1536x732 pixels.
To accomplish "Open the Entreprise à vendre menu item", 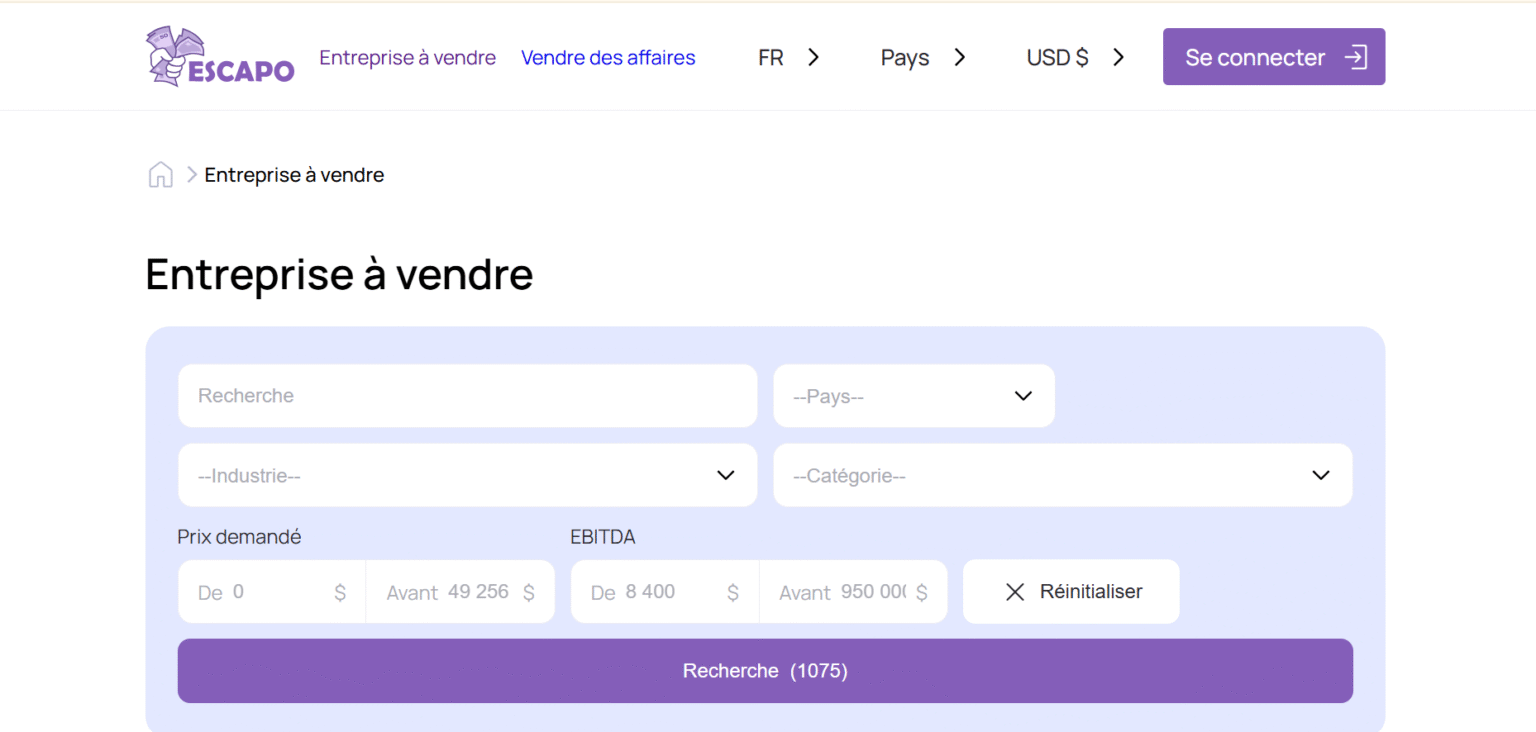I will [x=407, y=58].
